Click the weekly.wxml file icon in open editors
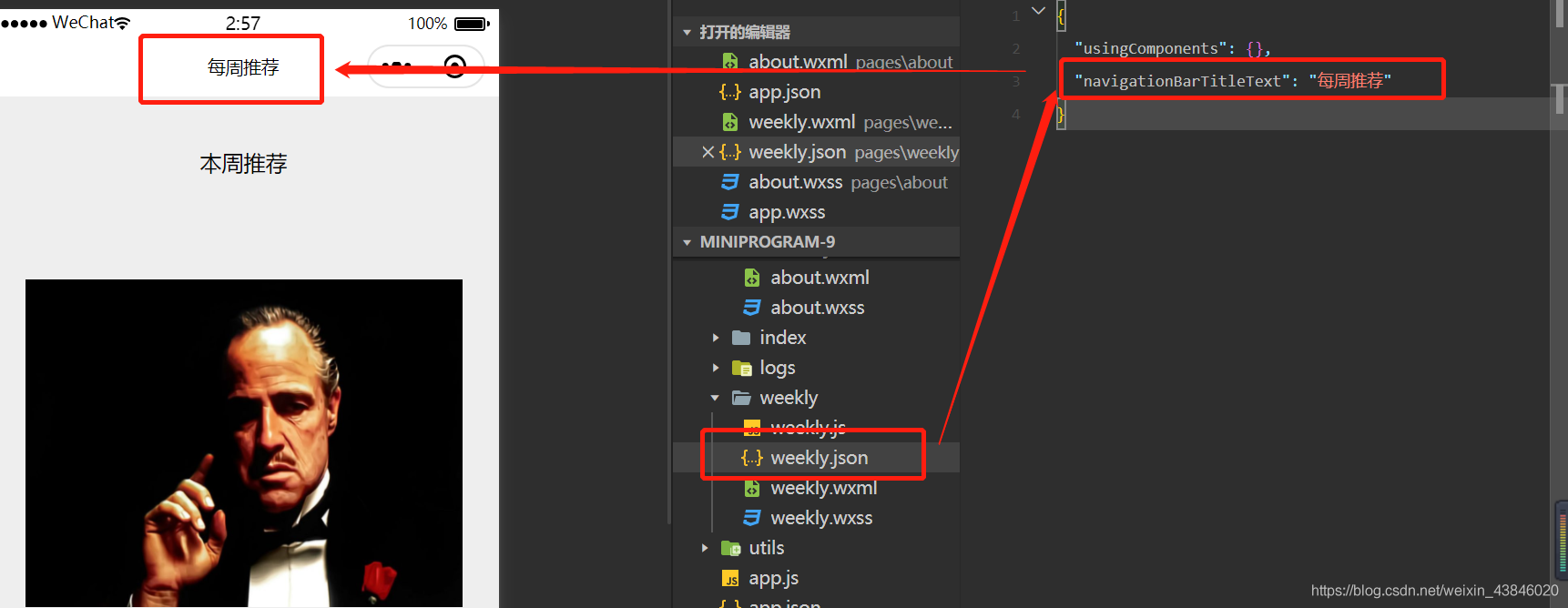This screenshot has width=1568, height=608. 730,122
